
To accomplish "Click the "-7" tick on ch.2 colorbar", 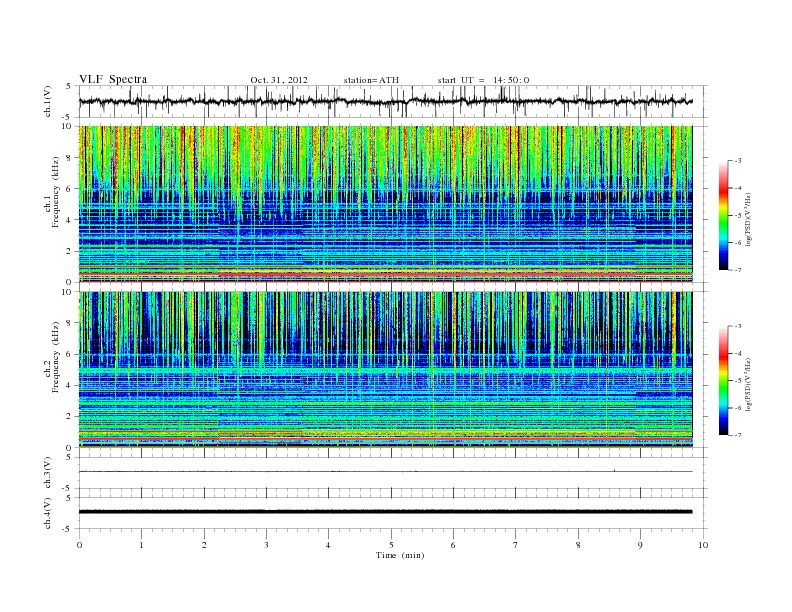I will [738, 435].
